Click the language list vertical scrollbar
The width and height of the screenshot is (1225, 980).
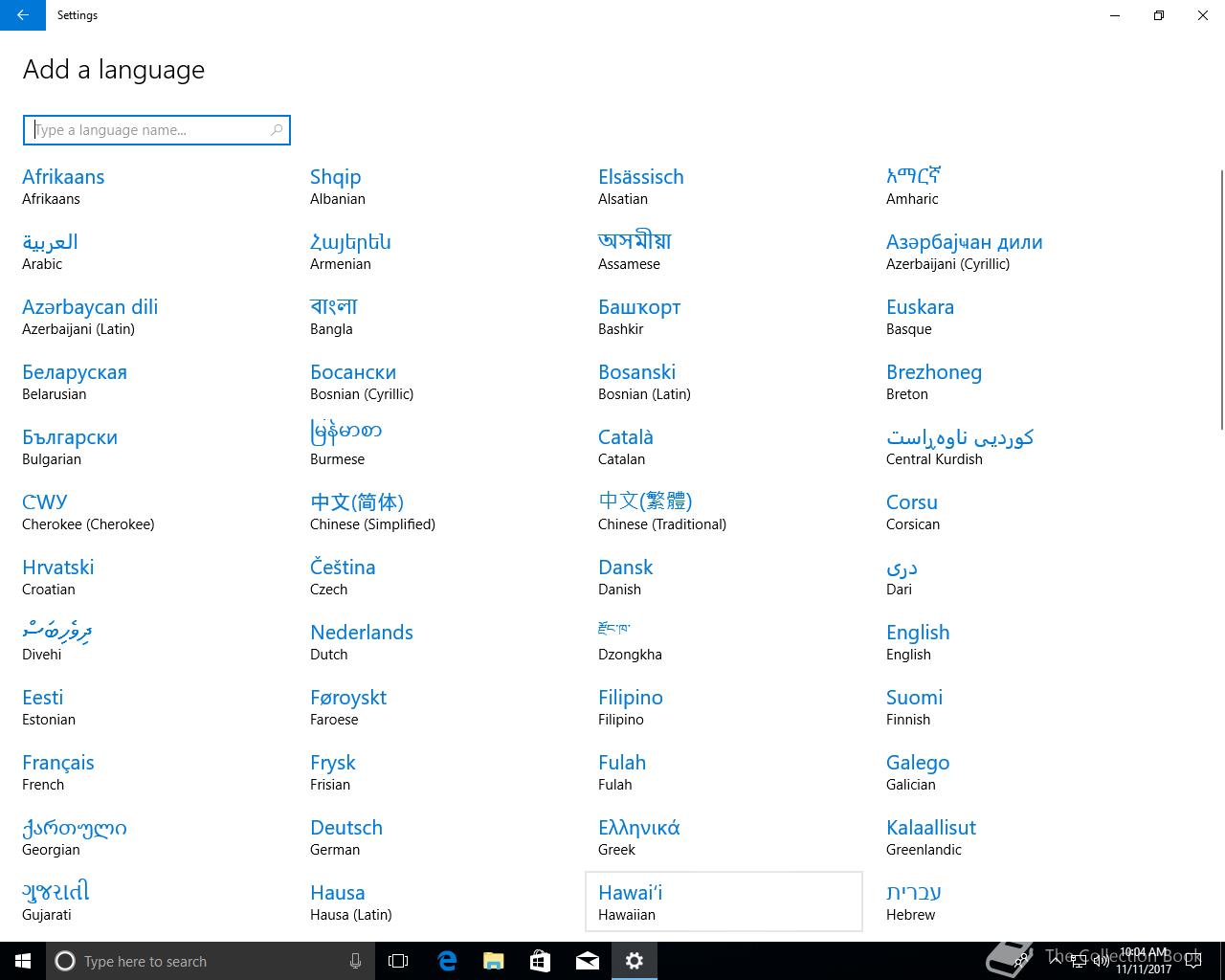click(1220, 298)
